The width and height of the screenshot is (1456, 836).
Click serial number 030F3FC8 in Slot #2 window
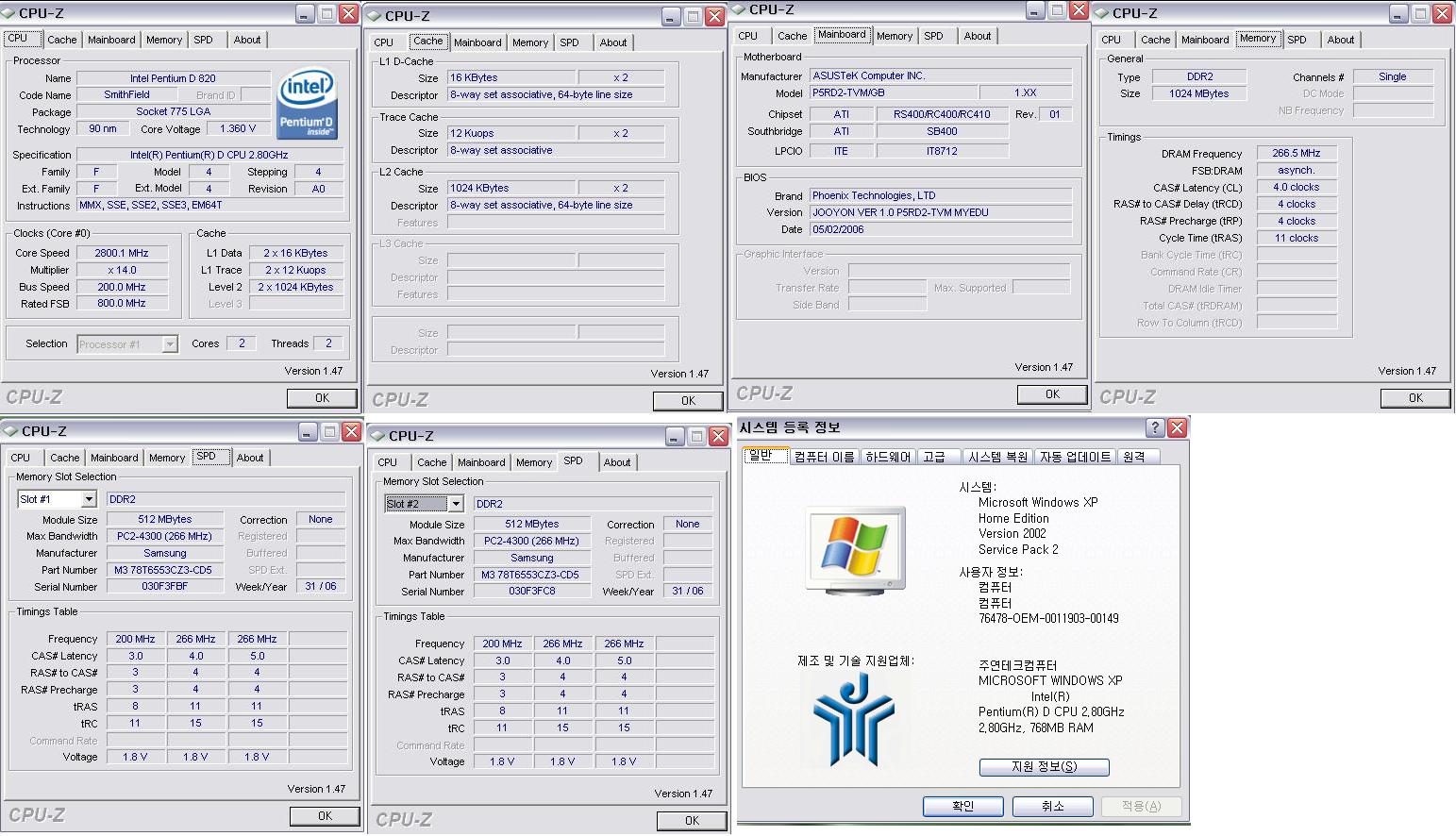click(532, 592)
